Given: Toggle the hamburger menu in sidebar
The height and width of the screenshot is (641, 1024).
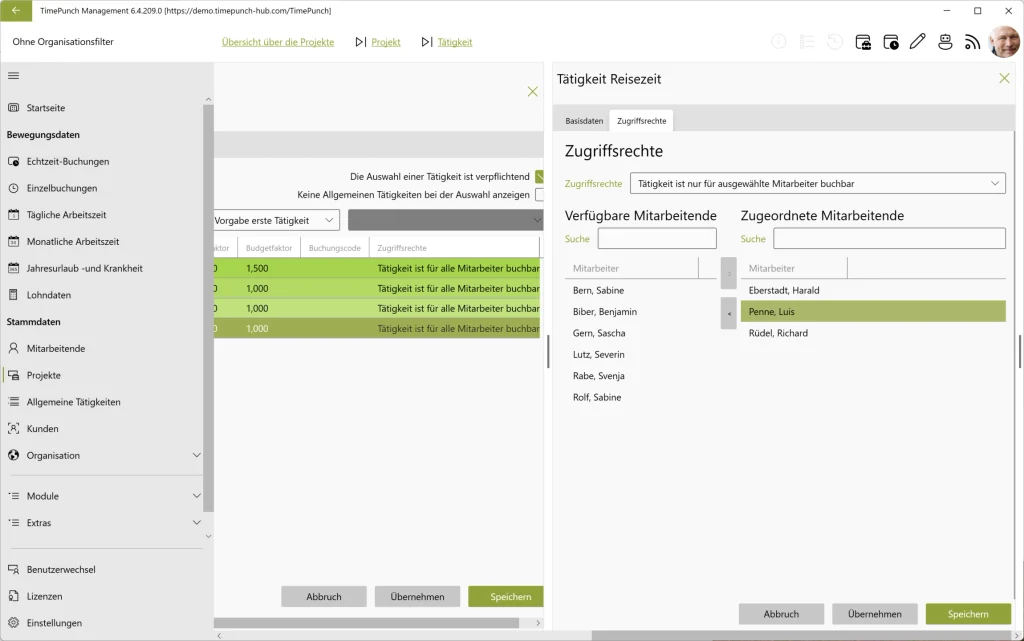Looking at the screenshot, I should point(13,76).
